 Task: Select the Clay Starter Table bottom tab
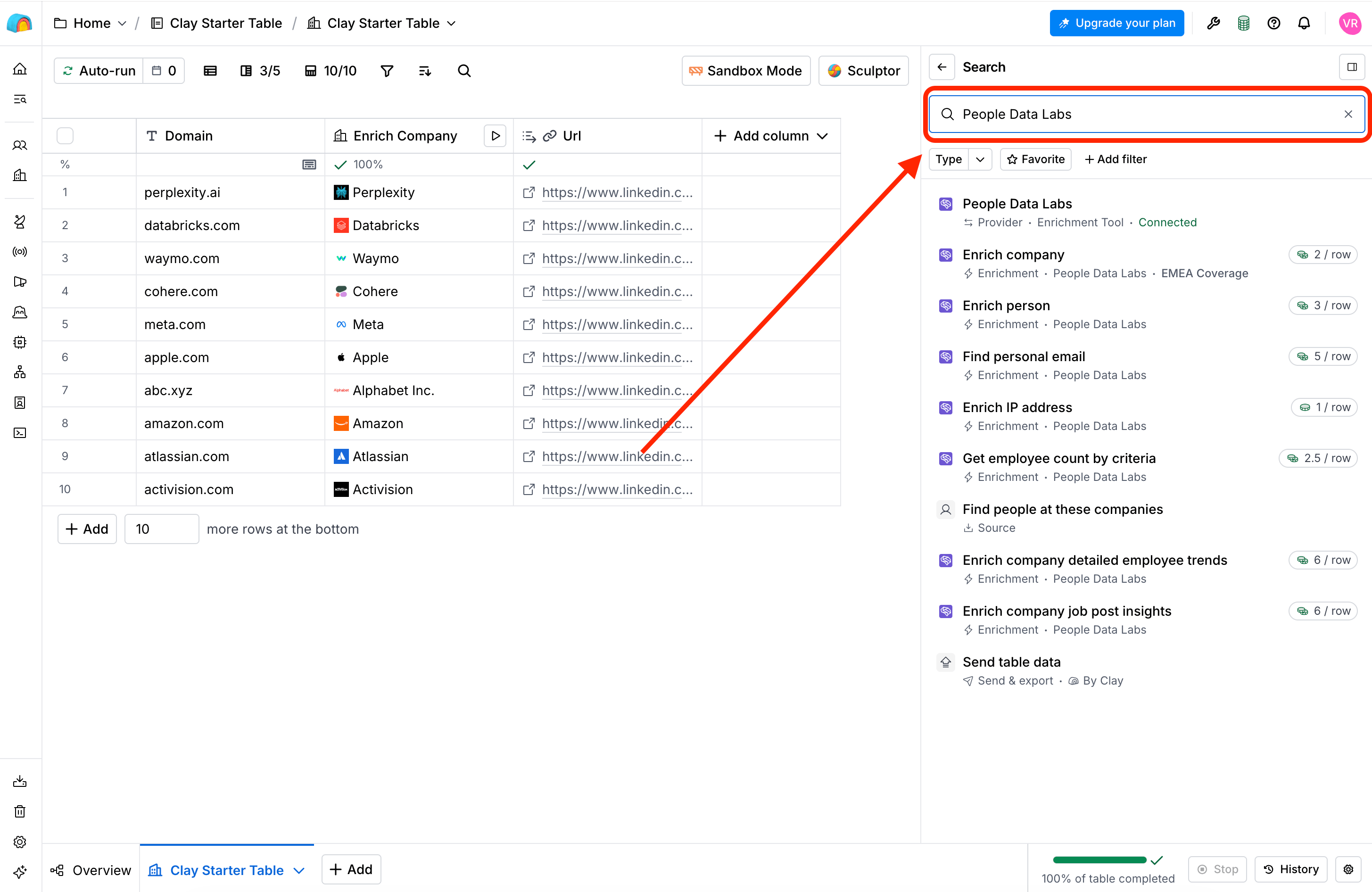(227, 870)
